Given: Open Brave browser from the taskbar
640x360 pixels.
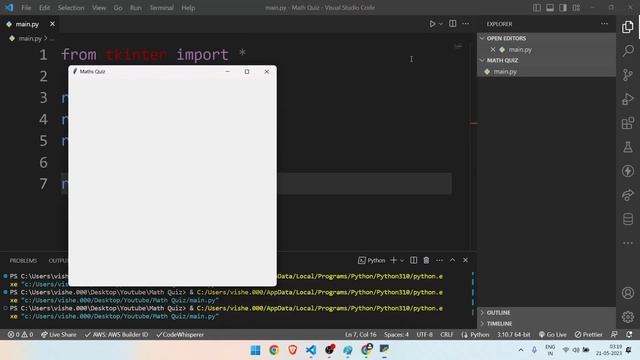Looking at the screenshot, I should click(292, 350).
